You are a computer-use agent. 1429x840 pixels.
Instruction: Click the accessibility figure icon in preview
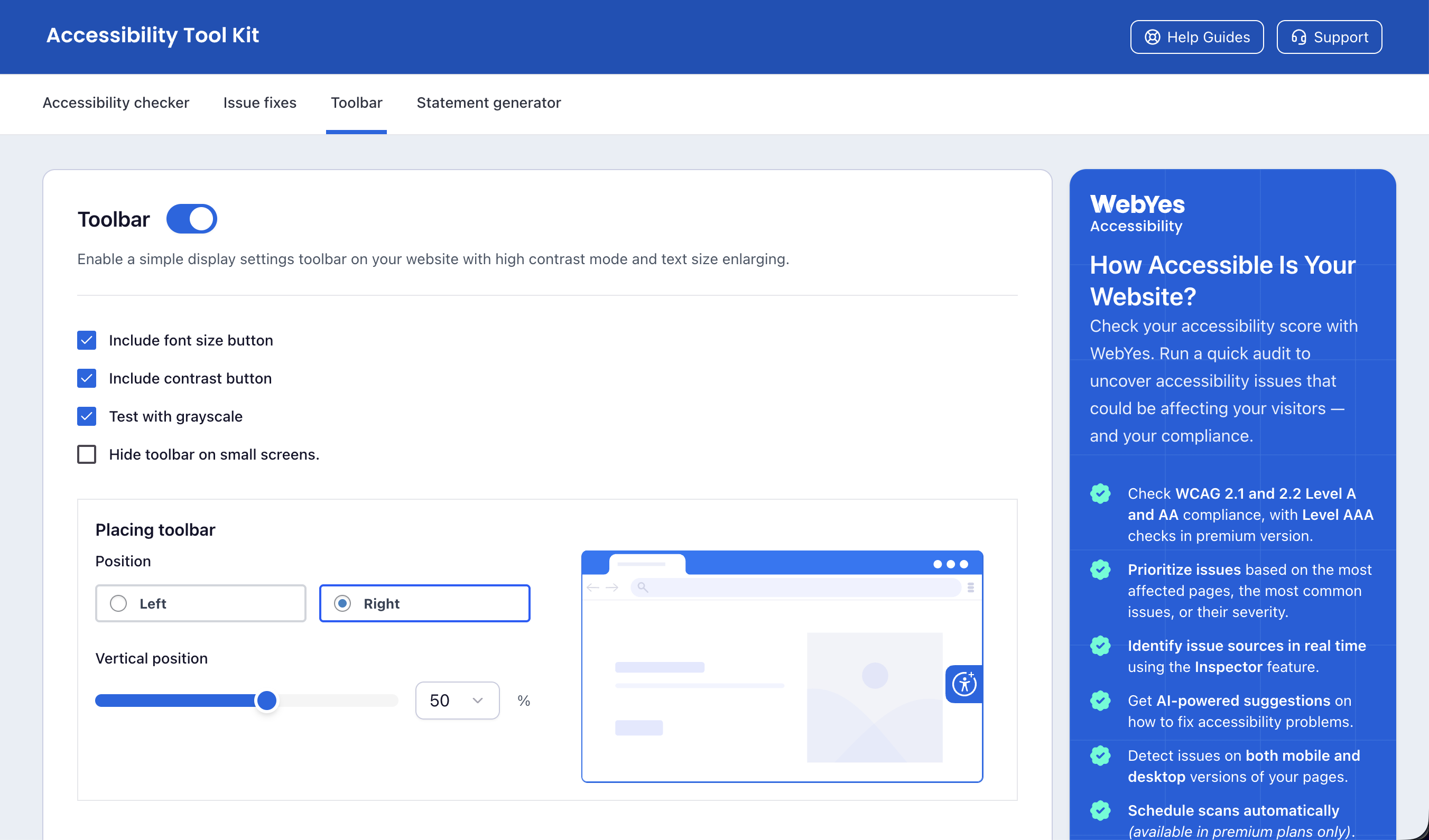click(x=964, y=684)
